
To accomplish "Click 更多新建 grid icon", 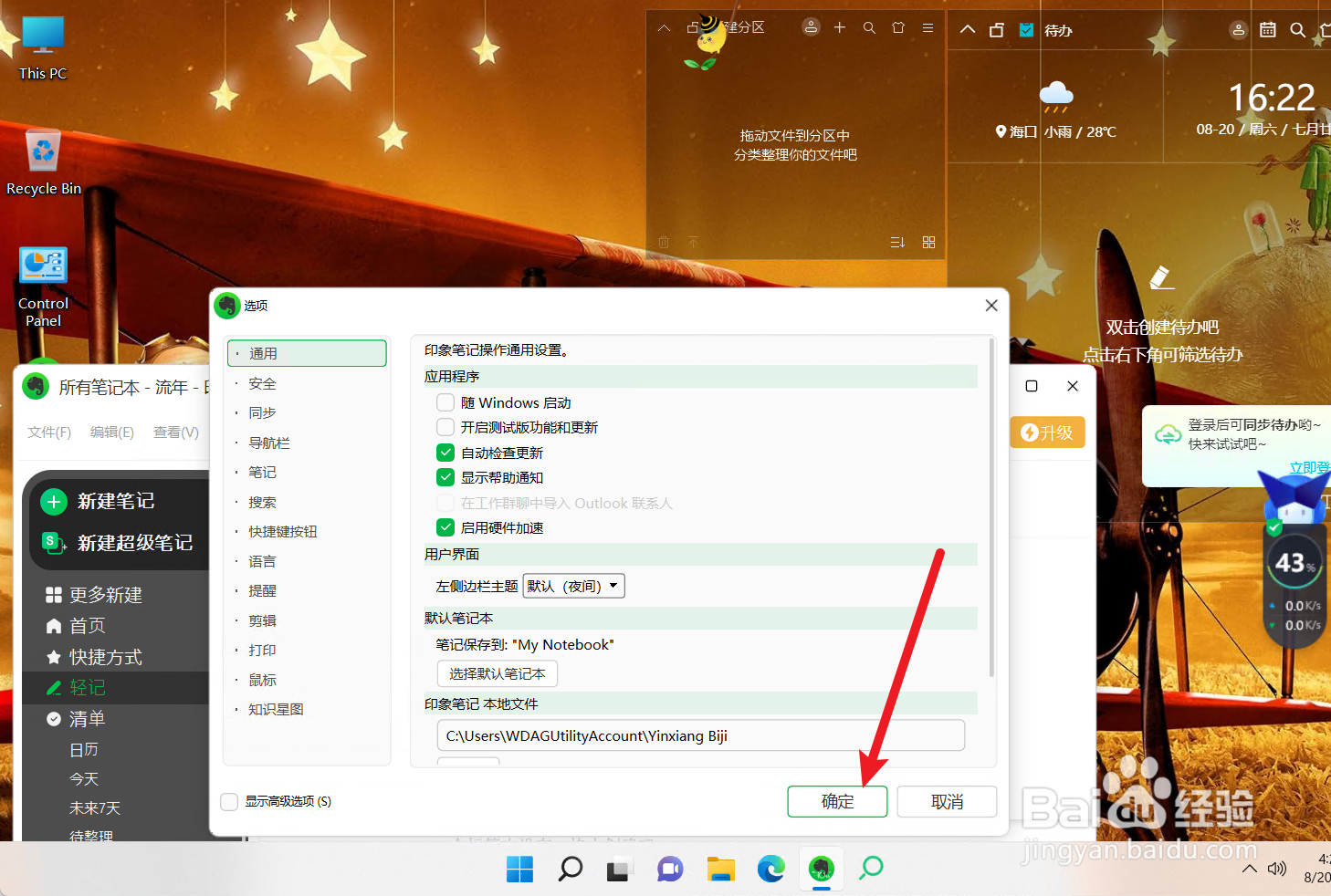I will click(54, 595).
